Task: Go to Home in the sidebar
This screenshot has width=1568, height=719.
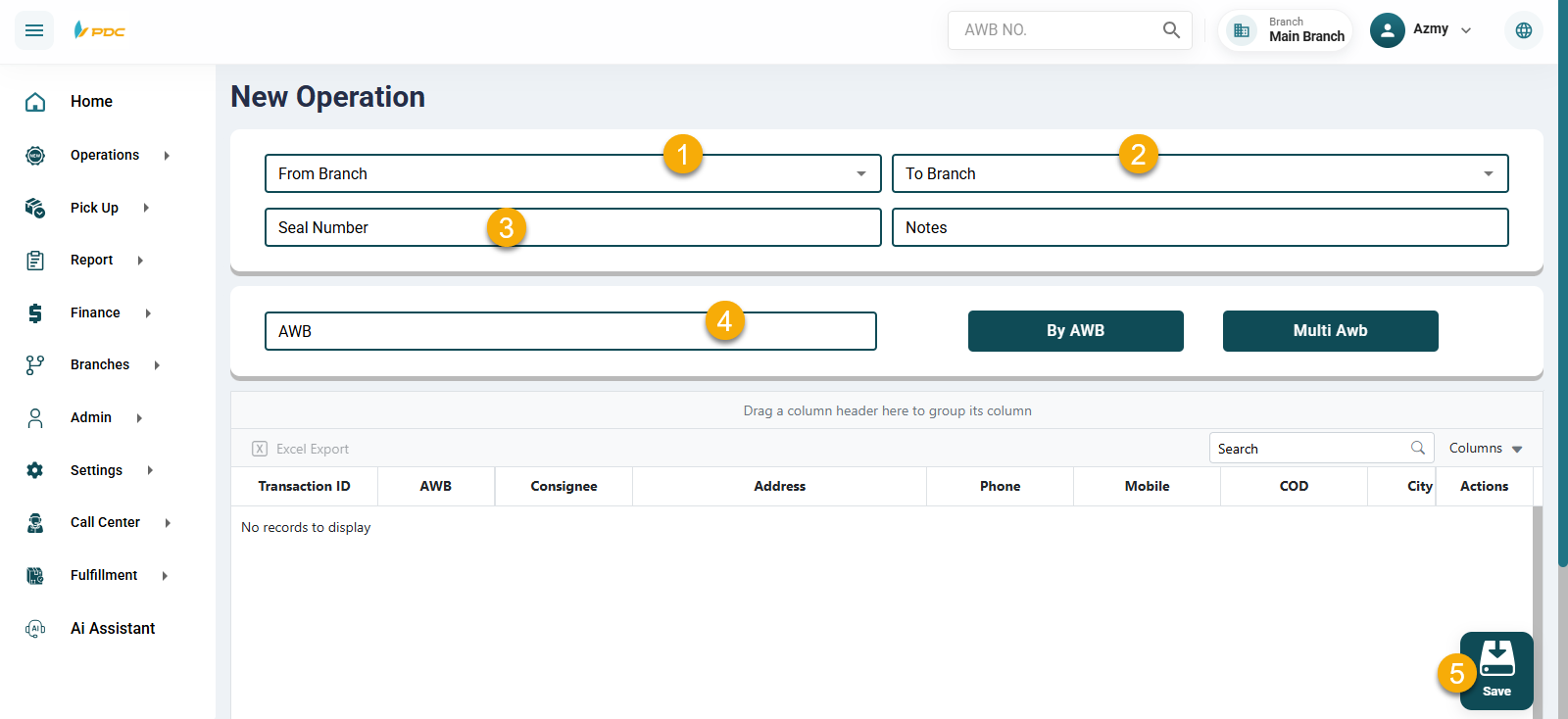Action: point(91,101)
